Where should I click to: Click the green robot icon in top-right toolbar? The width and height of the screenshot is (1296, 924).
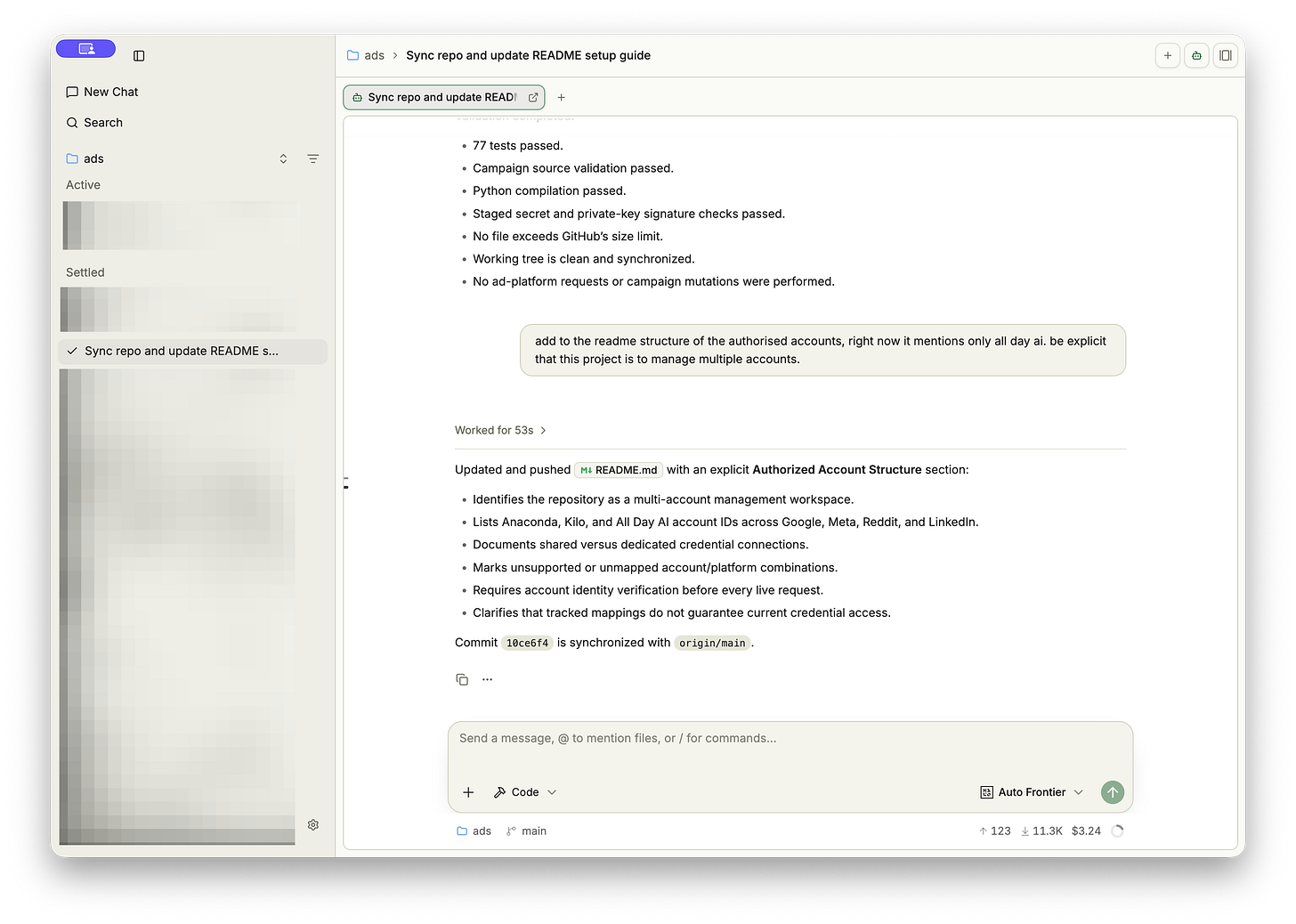(x=1196, y=55)
